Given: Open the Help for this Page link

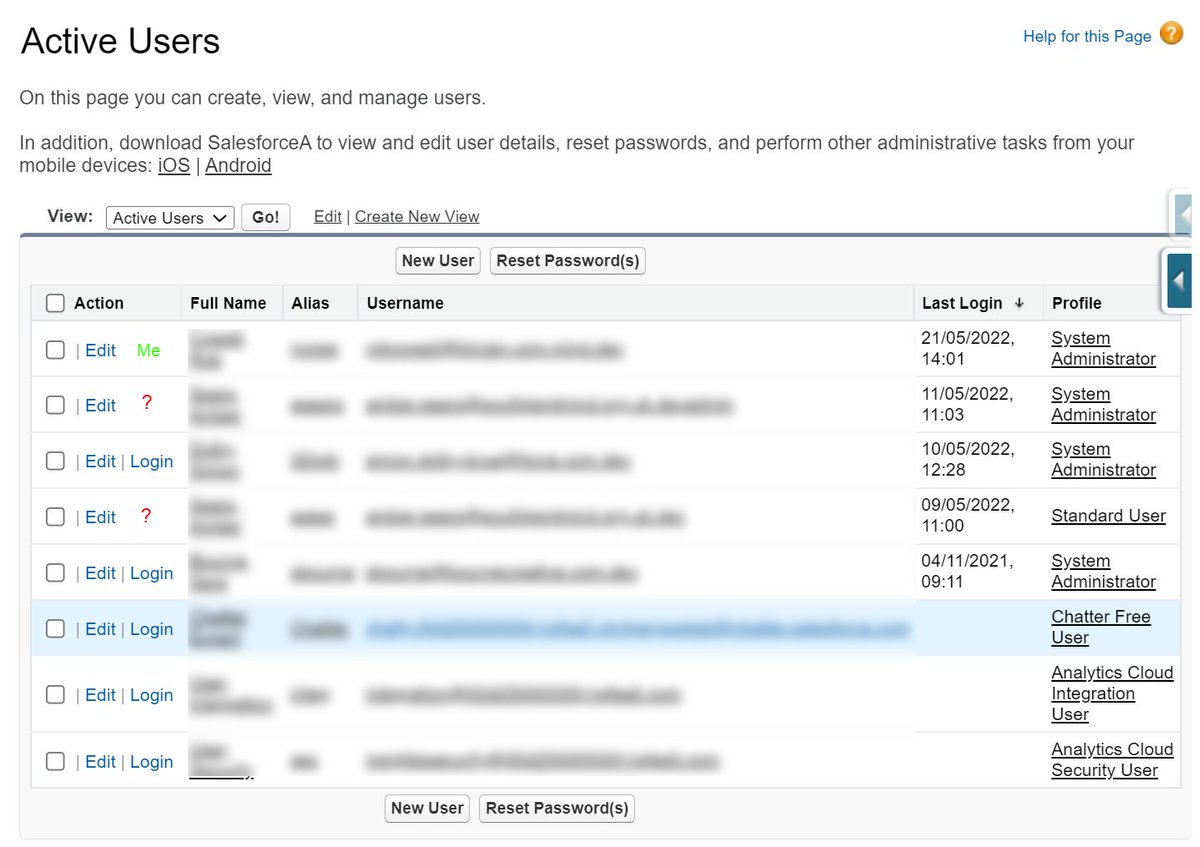Looking at the screenshot, I should 1087,36.
